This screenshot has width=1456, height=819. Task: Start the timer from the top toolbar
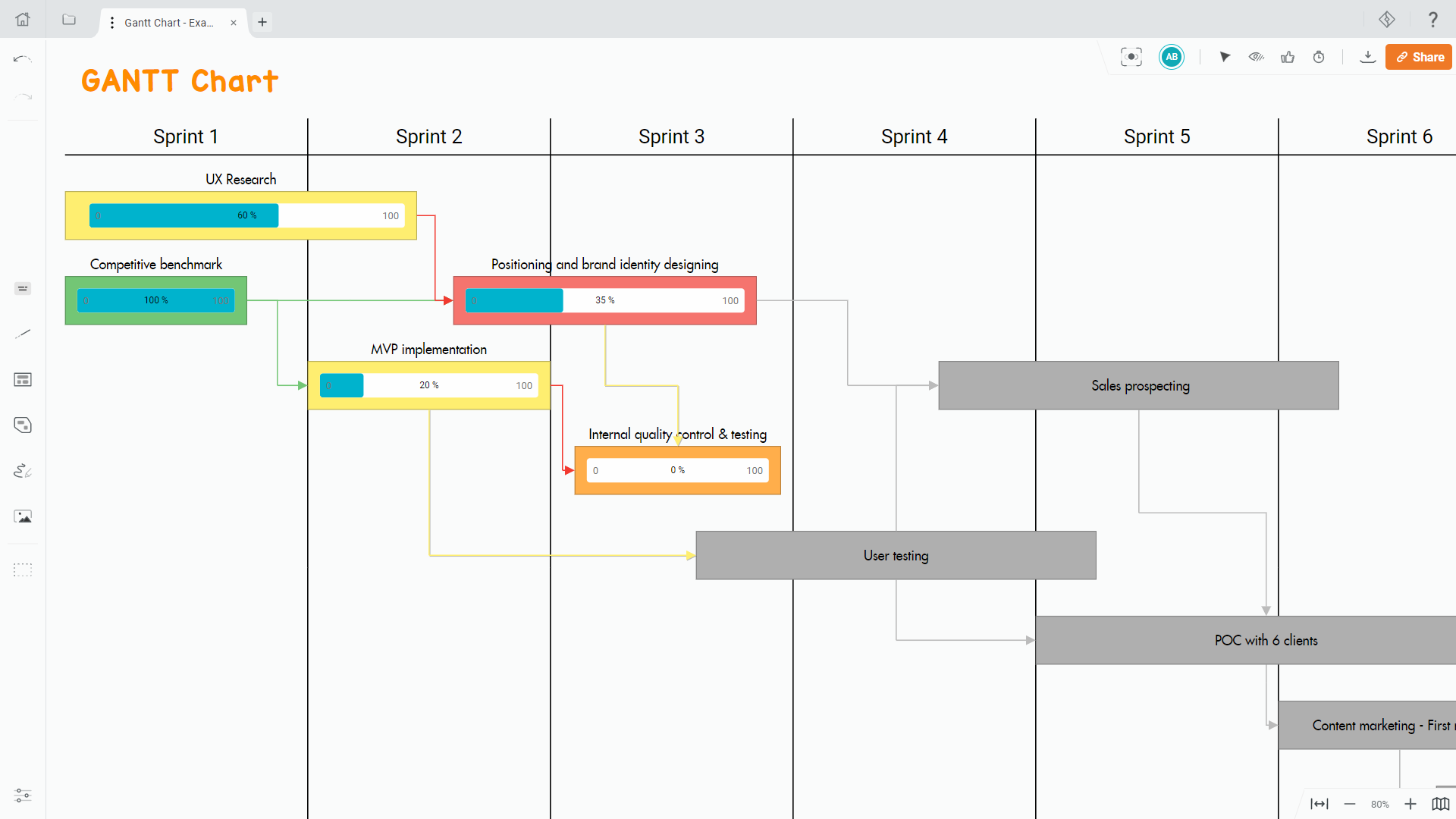1319,57
